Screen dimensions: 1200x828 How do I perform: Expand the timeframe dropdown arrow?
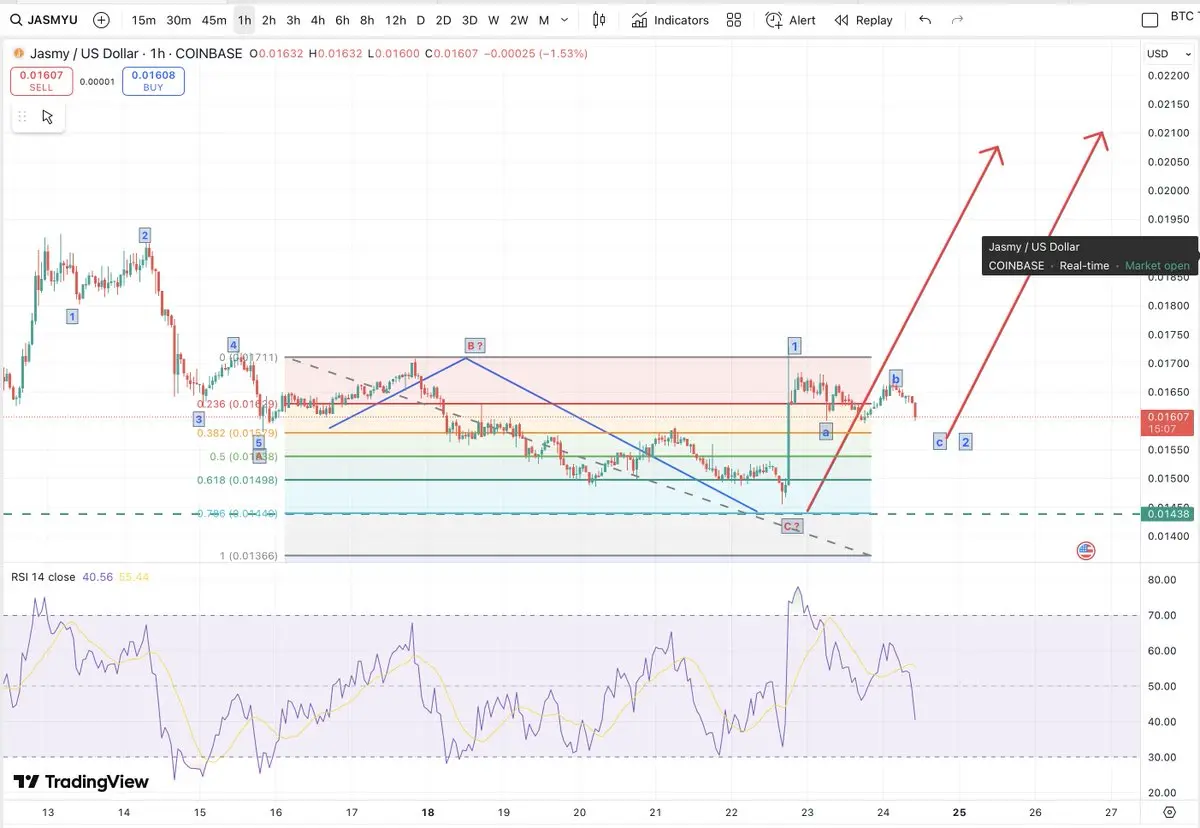click(566, 20)
